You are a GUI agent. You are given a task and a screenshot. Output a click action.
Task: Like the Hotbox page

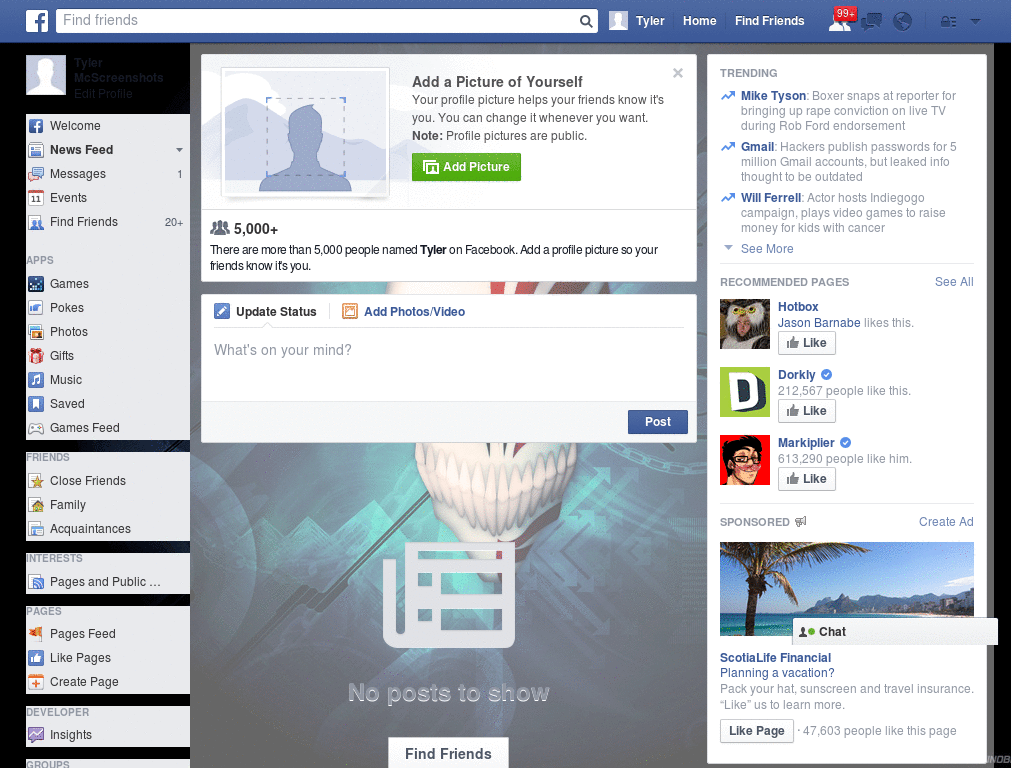pos(807,343)
